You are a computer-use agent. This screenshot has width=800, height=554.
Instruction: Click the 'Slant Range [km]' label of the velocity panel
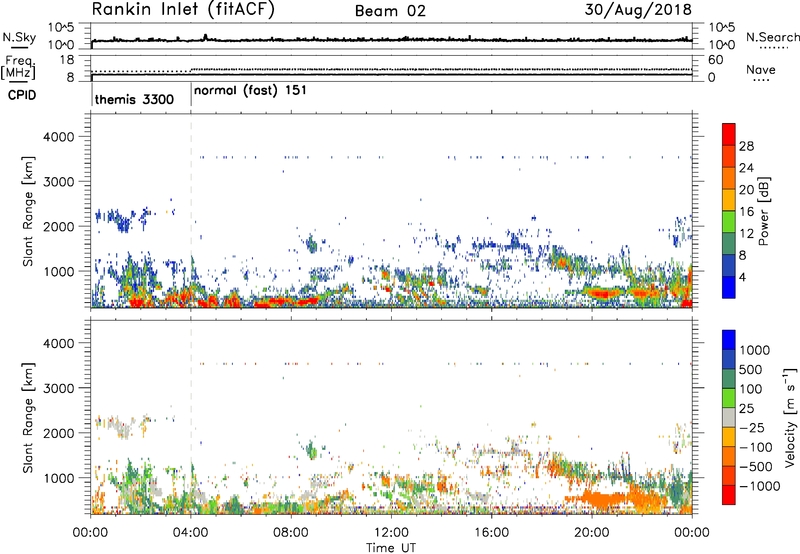click(28, 418)
